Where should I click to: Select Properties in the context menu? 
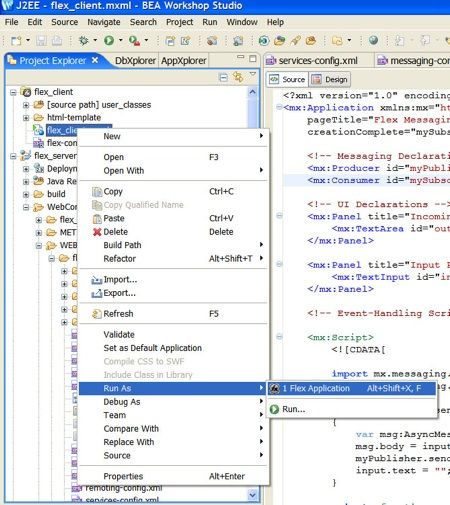[173, 476]
